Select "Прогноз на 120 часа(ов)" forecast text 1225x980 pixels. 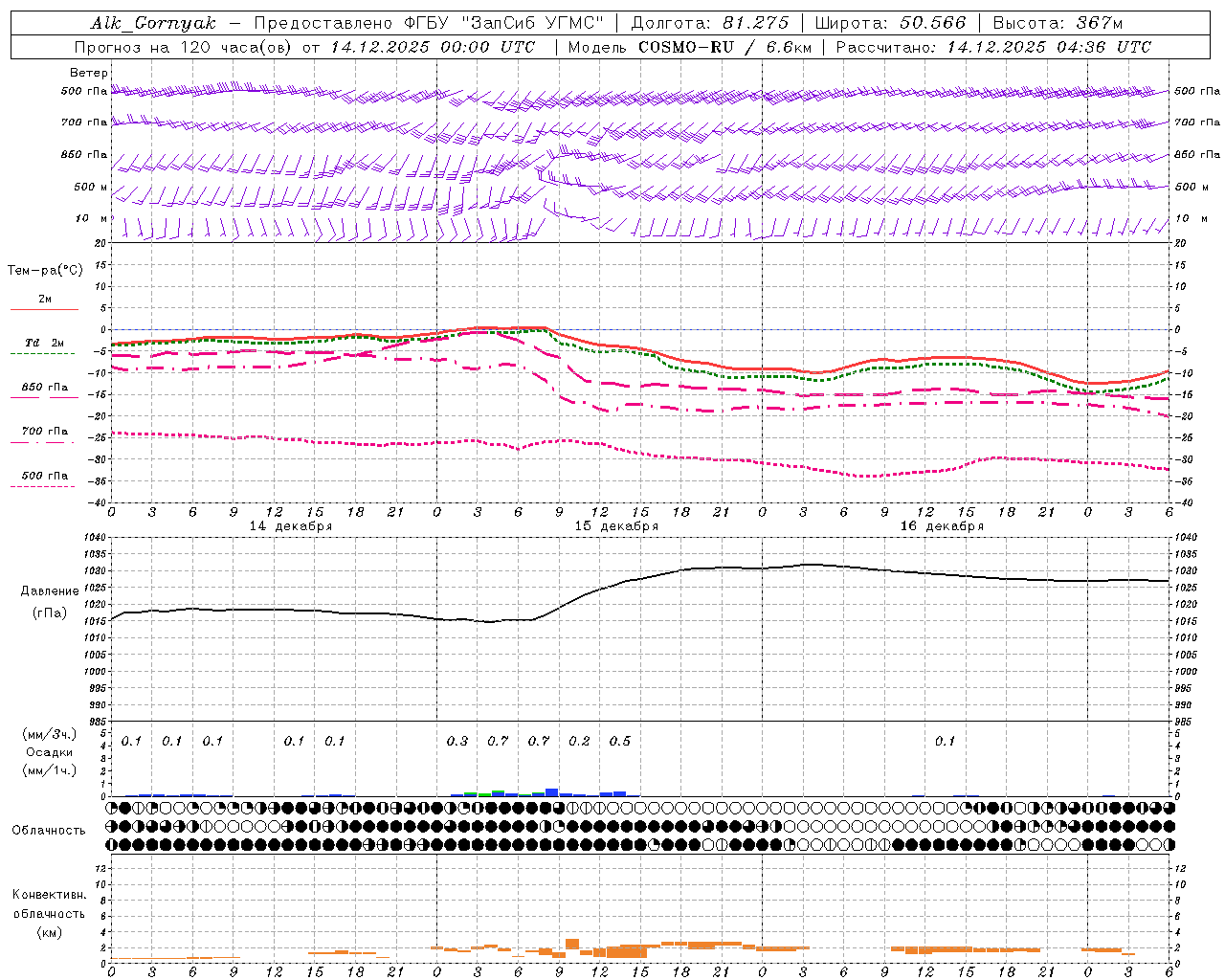(185, 47)
